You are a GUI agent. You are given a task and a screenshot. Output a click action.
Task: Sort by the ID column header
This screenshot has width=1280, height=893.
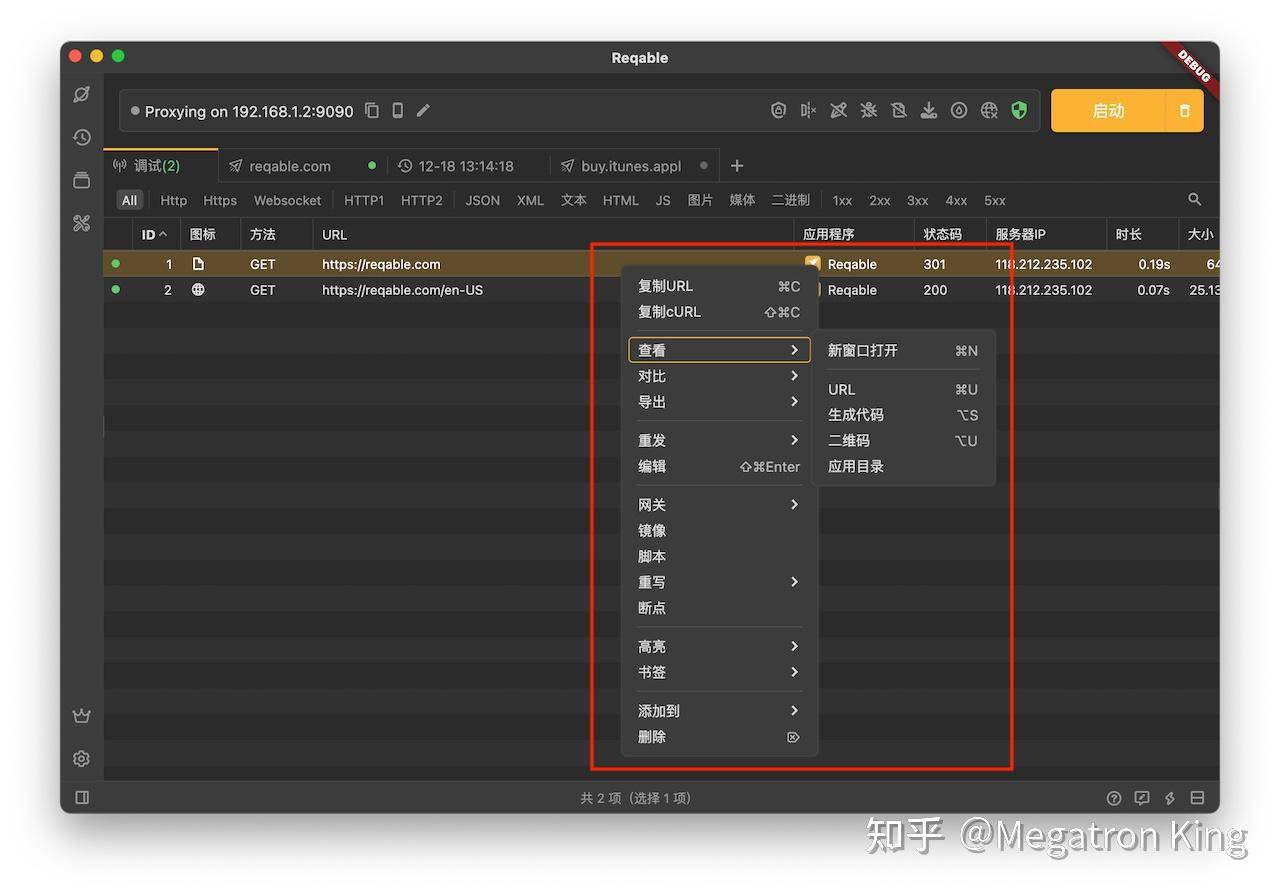pos(155,234)
